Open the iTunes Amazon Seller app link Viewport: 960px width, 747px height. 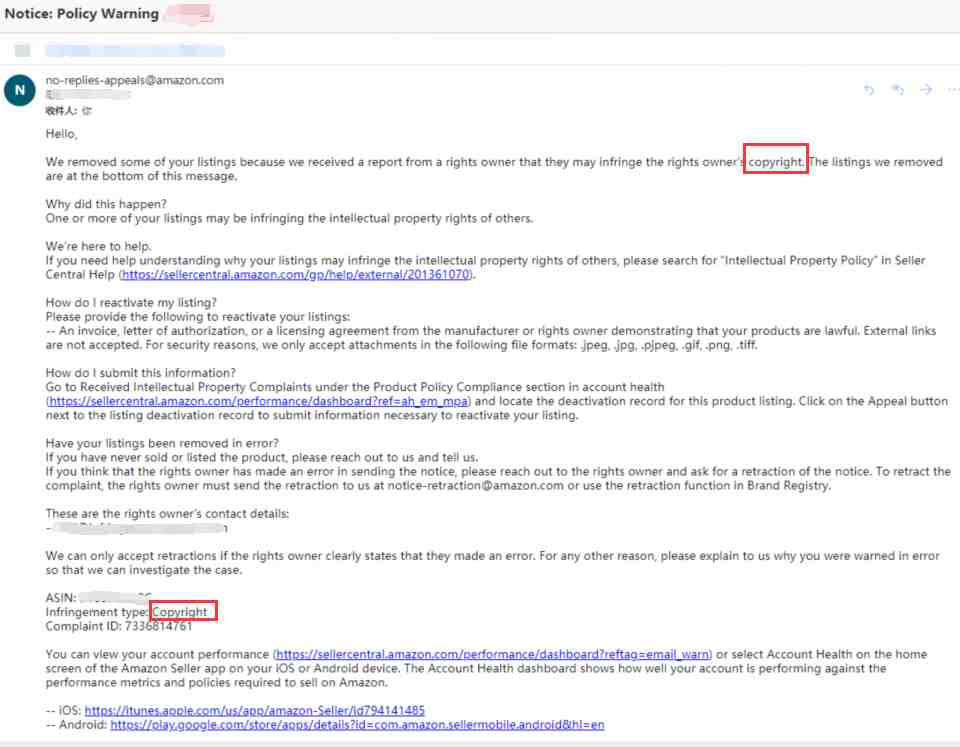(255, 710)
